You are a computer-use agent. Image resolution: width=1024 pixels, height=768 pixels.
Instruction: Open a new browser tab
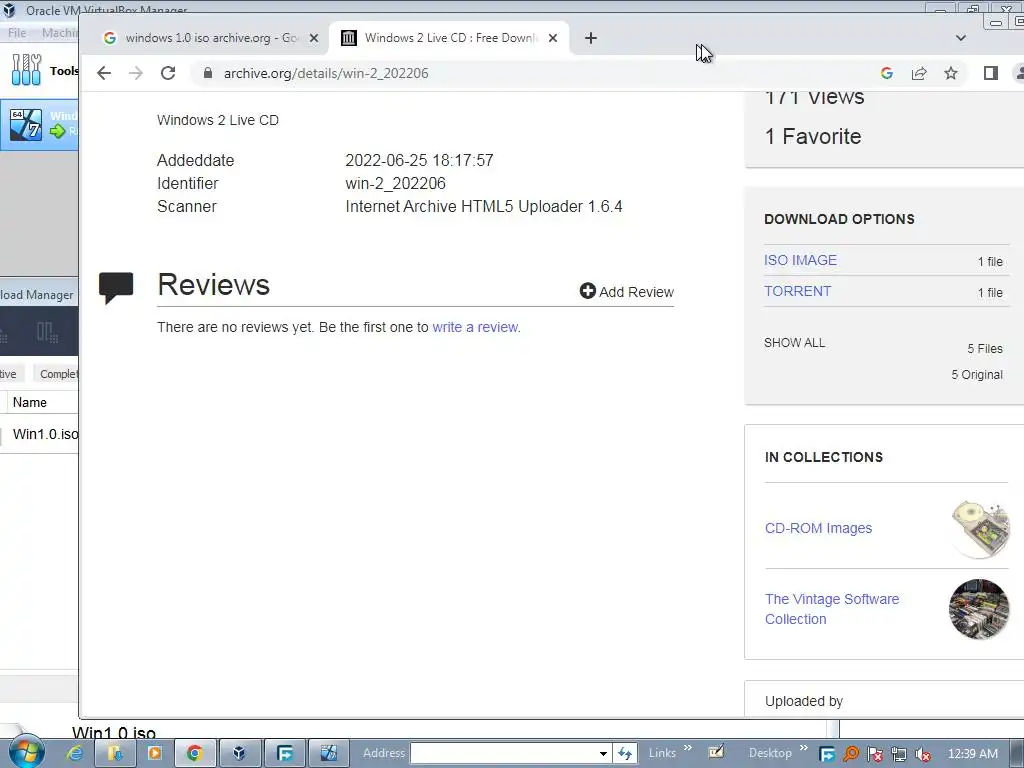pyautogui.click(x=590, y=38)
